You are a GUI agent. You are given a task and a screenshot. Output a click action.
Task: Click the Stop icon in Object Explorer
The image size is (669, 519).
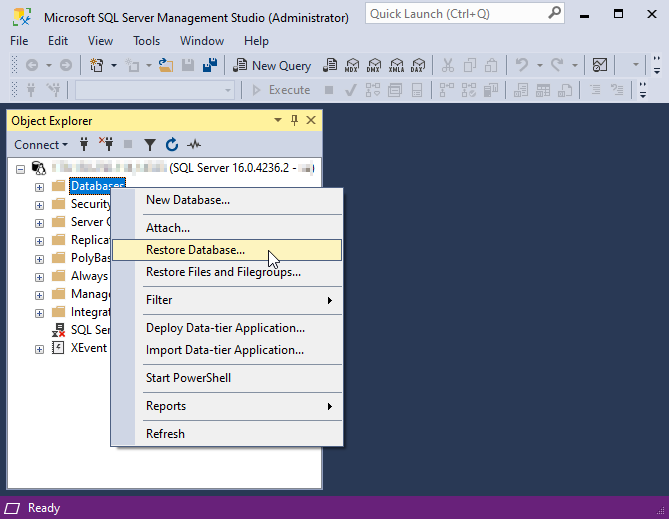(x=128, y=145)
